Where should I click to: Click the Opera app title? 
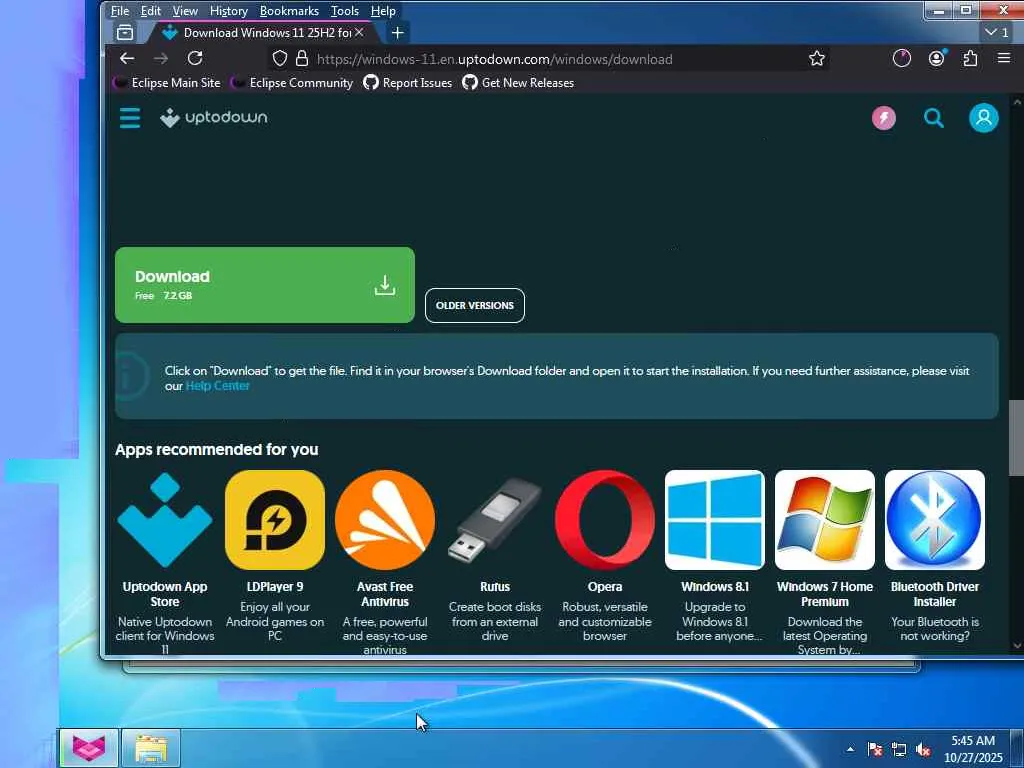click(x=605, y=586)
